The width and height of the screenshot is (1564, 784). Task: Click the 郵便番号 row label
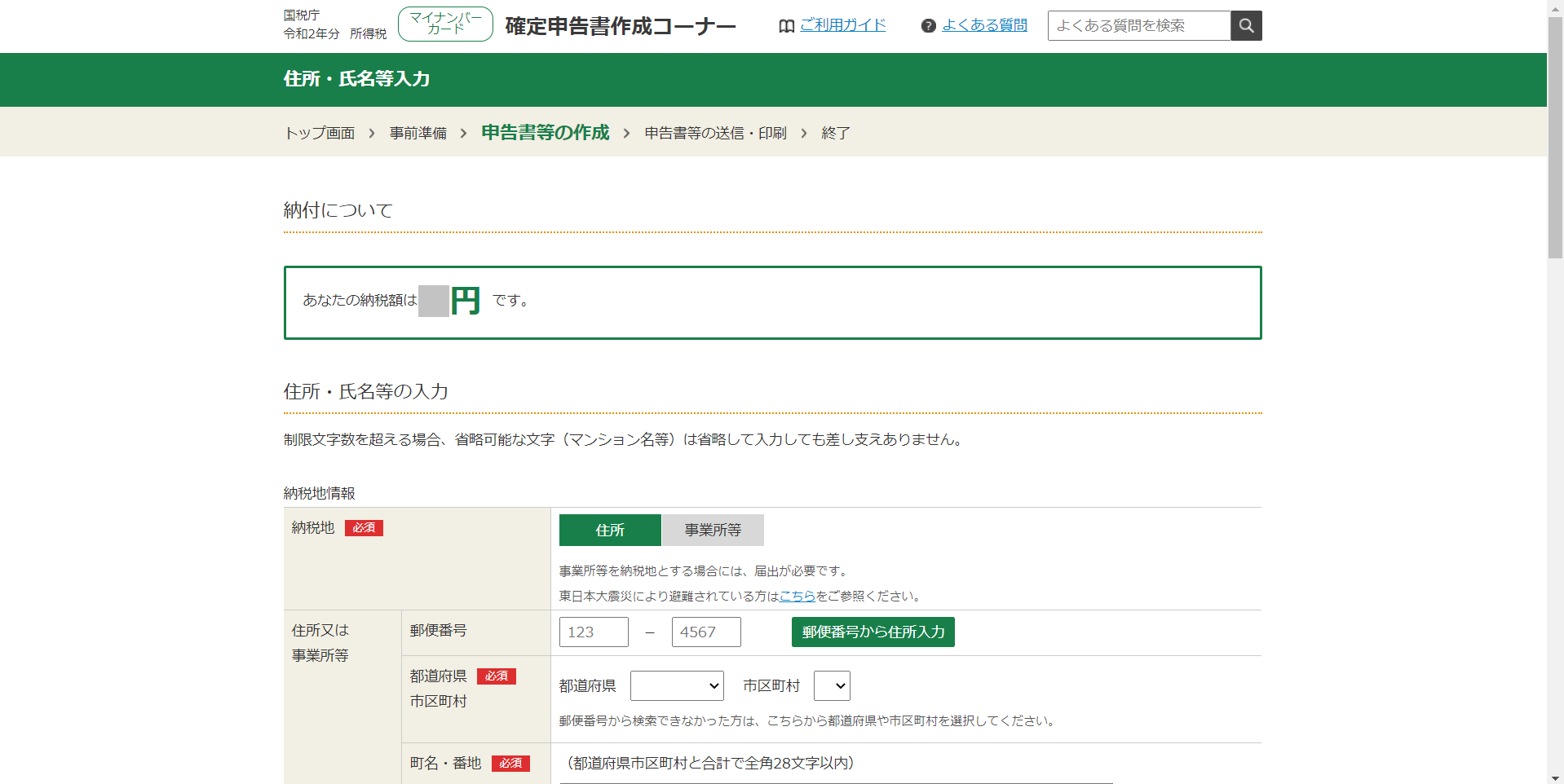pyautogui.click(x=439, y=630)
